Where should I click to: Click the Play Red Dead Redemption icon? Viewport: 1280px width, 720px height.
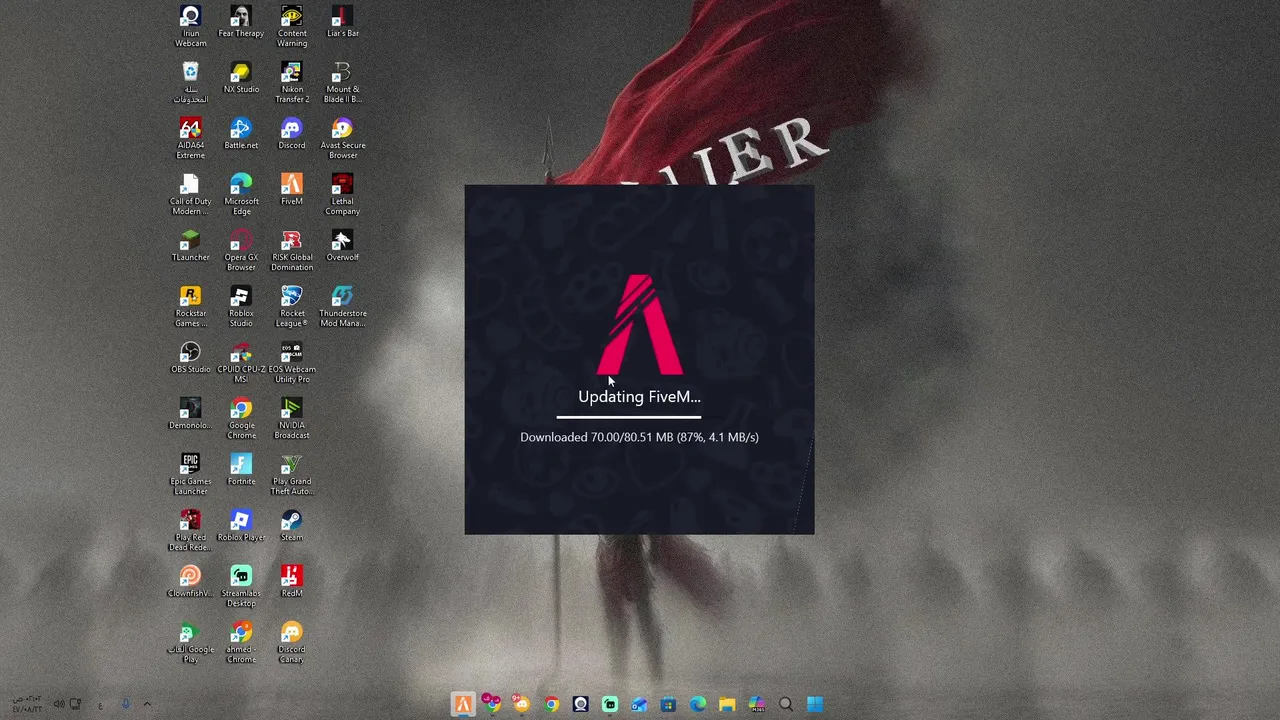coord(190,530)
